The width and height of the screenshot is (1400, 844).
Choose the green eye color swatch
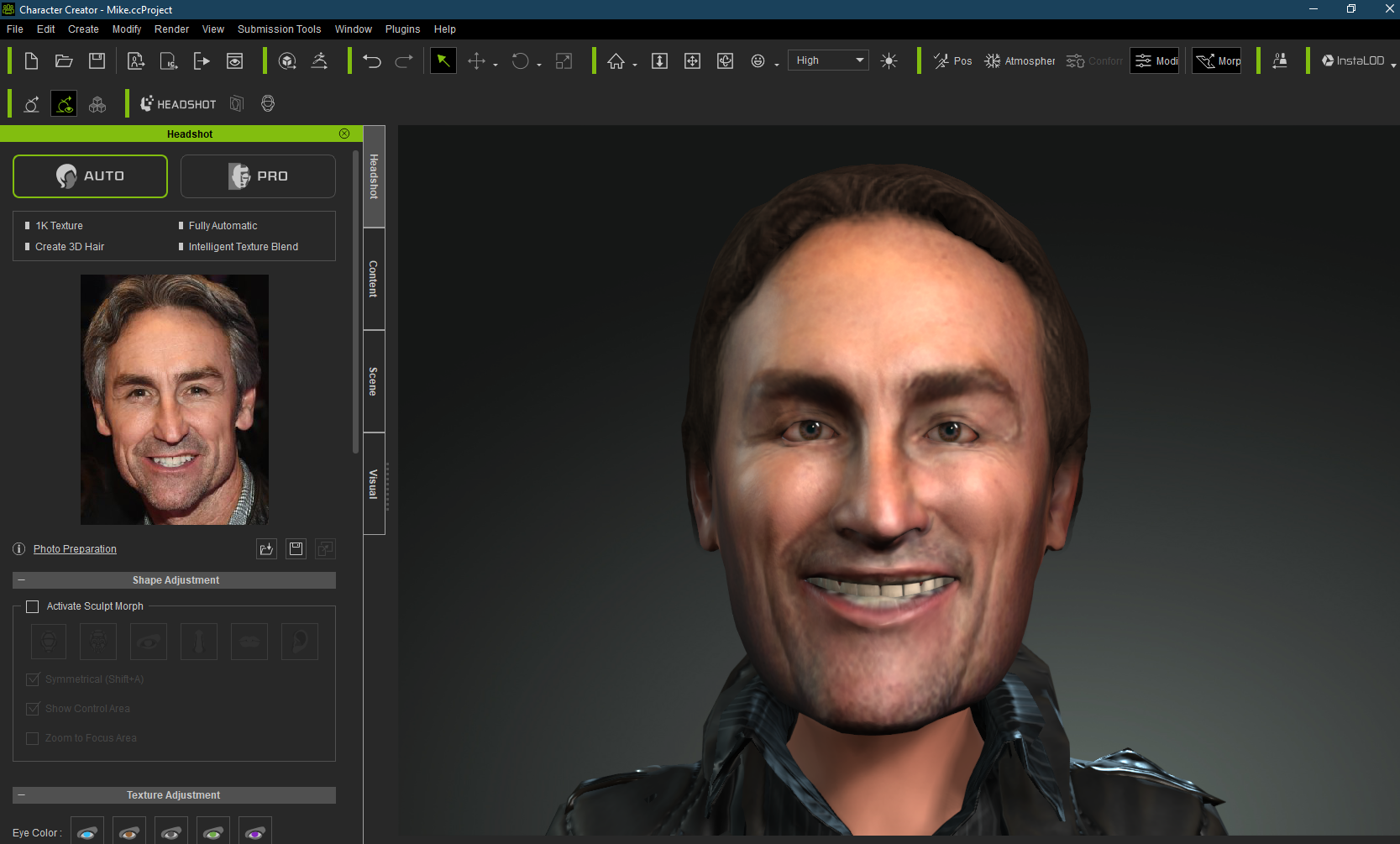[x=213, y=831]
